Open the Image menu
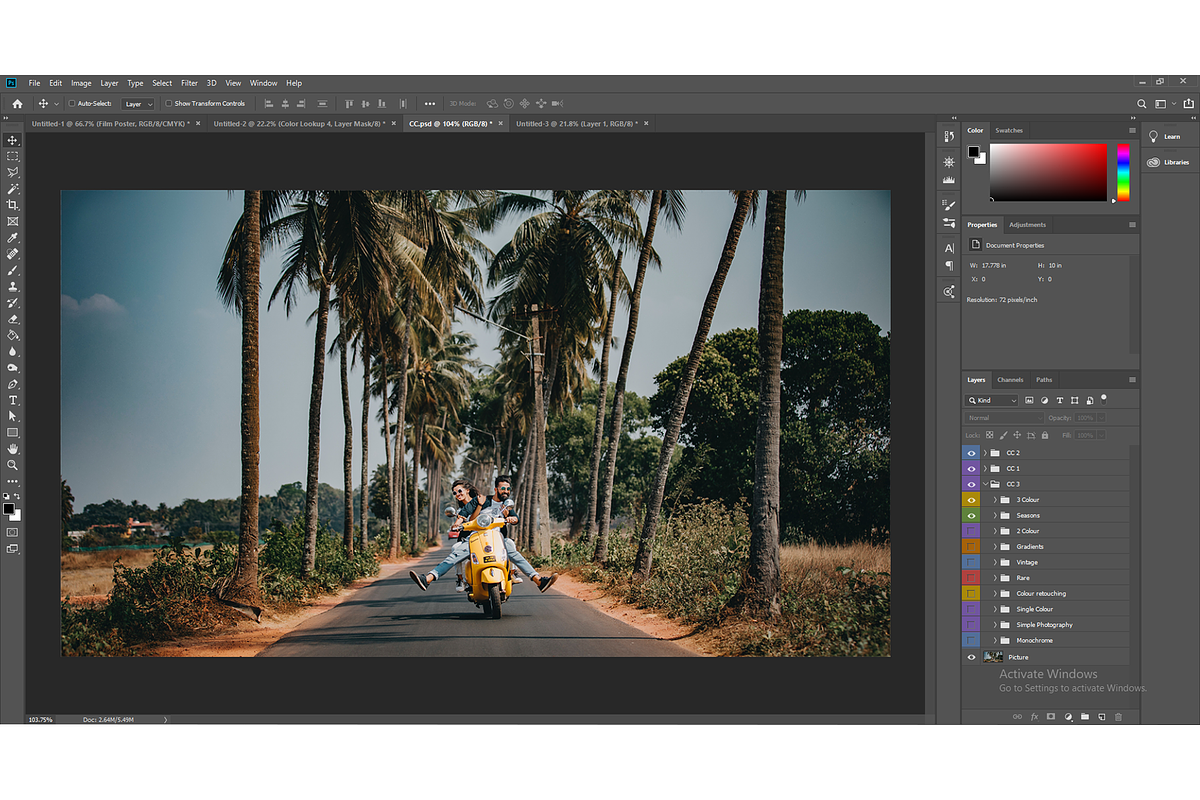 [81, 83]
